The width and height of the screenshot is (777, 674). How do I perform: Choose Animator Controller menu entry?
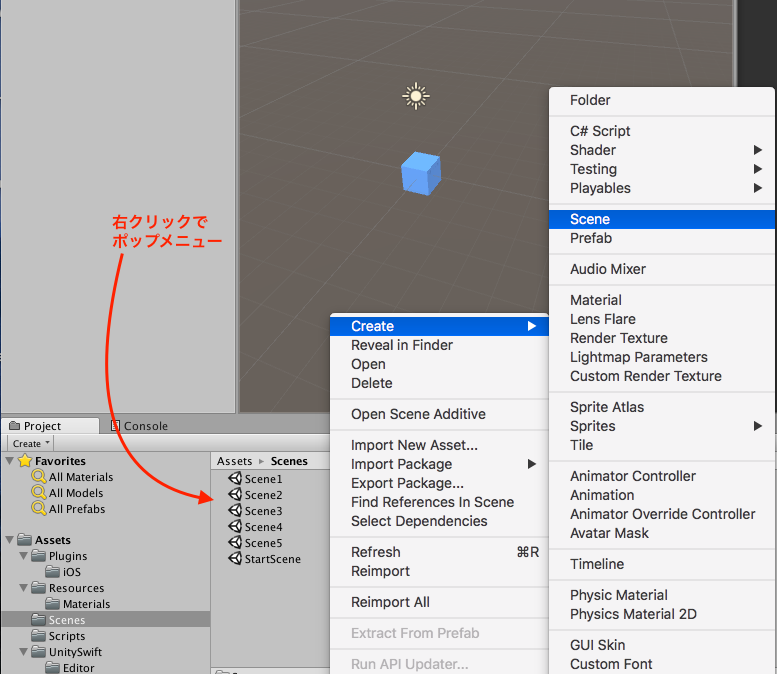click(x=662, y=476)
